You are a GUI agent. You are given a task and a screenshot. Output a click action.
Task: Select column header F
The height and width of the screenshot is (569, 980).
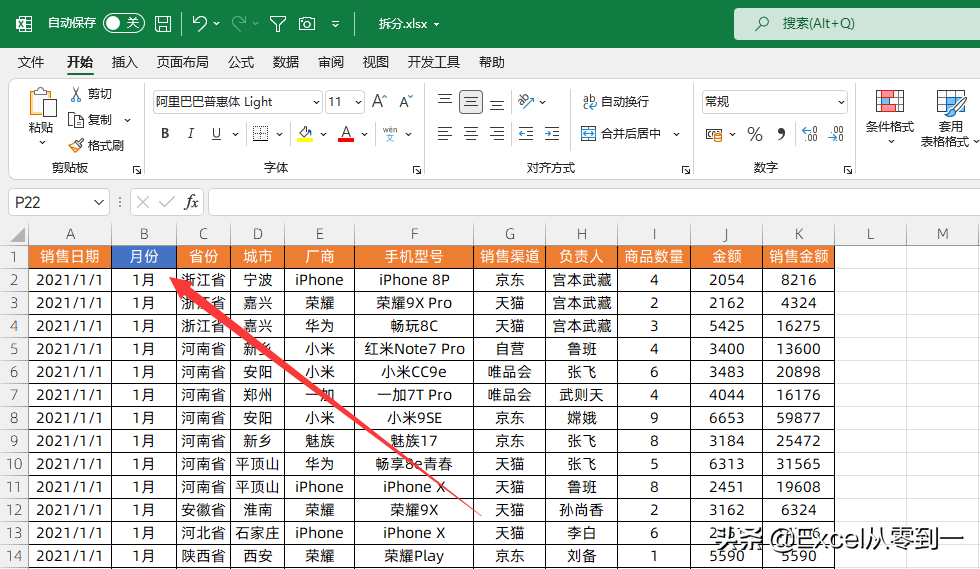pyautogui.click(x=414, y=234)
